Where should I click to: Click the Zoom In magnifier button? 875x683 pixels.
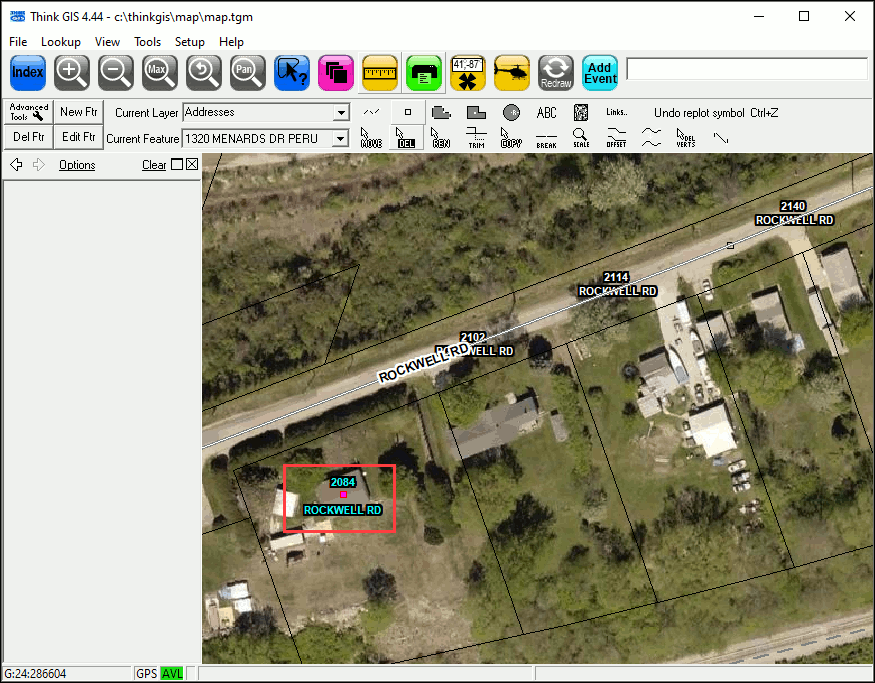(x=72, y=72)
